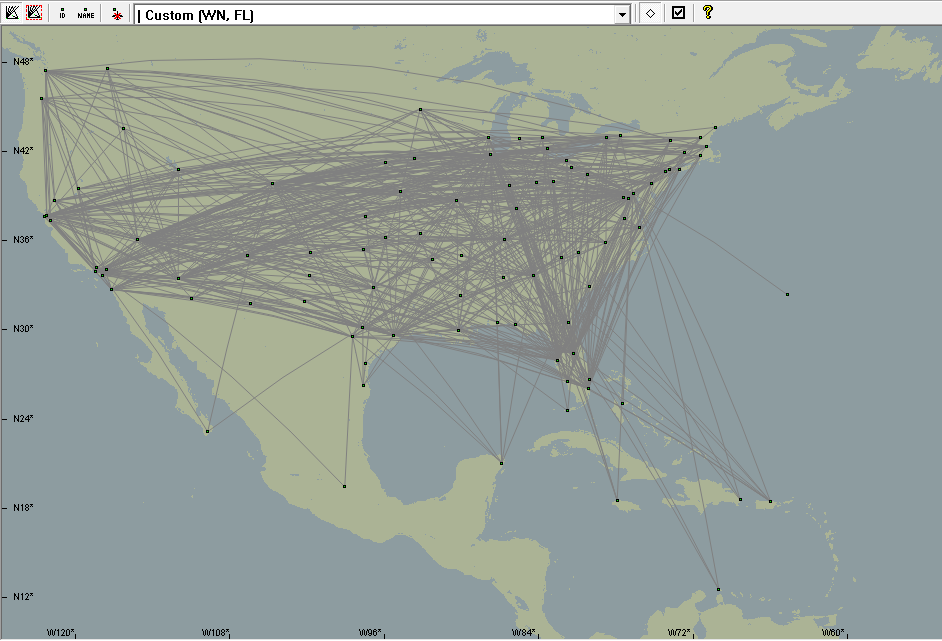942x641 pixels.
Task: Click the W120° longitude label
Action: (x=61, y=633)
